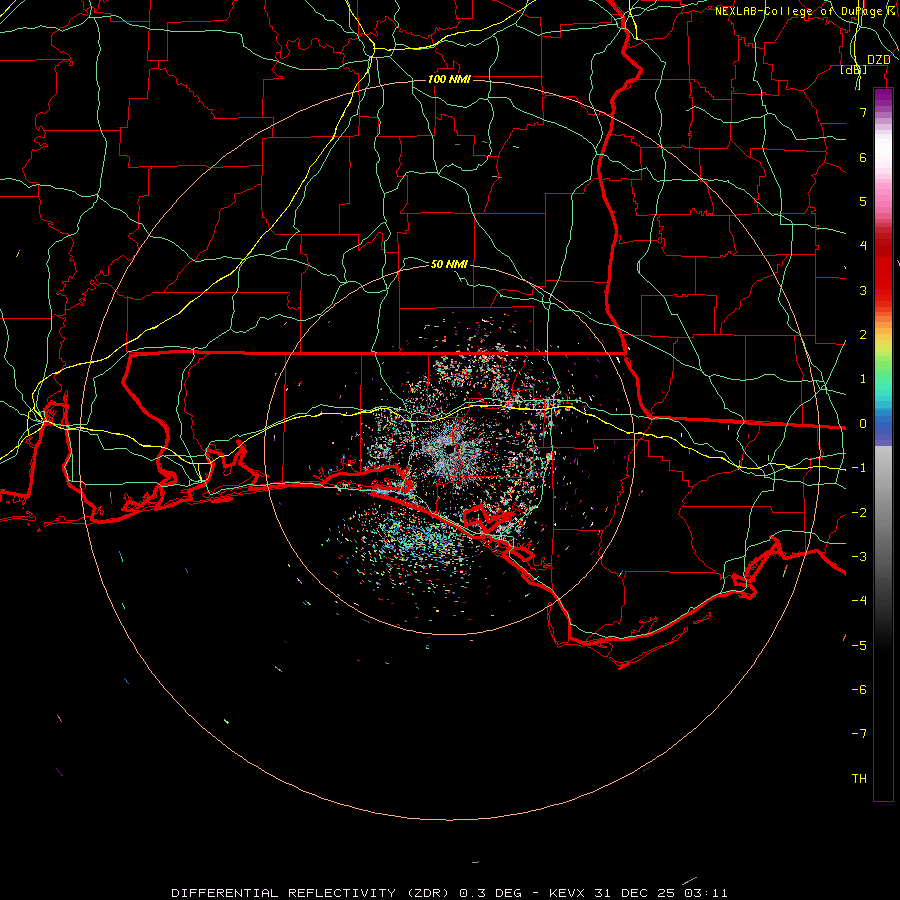Screen dimensions: 900x900
Task: Click the 5 value on color scale
Action: (x=863, y=201)
